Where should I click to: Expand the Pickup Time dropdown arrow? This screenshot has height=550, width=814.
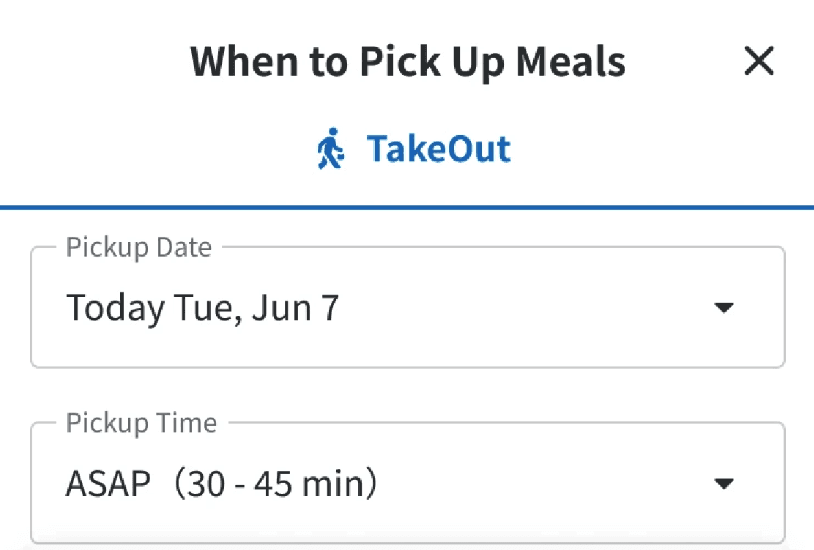[x=724, y=484]
